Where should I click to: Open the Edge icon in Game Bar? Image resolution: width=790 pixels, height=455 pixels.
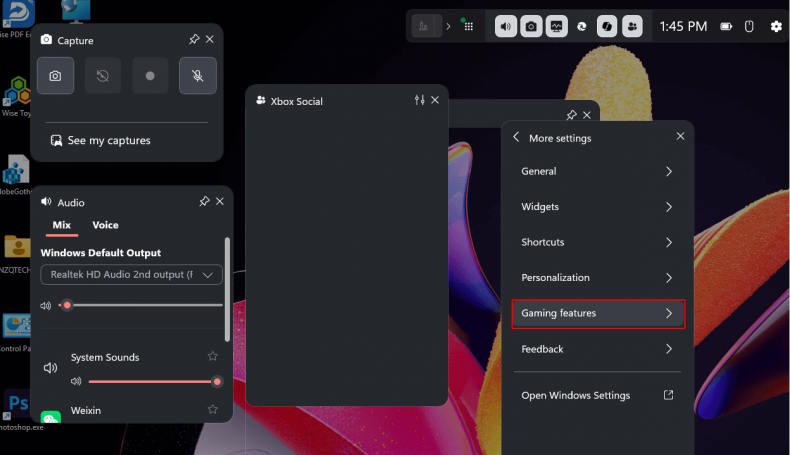click(x=581, y=26)
